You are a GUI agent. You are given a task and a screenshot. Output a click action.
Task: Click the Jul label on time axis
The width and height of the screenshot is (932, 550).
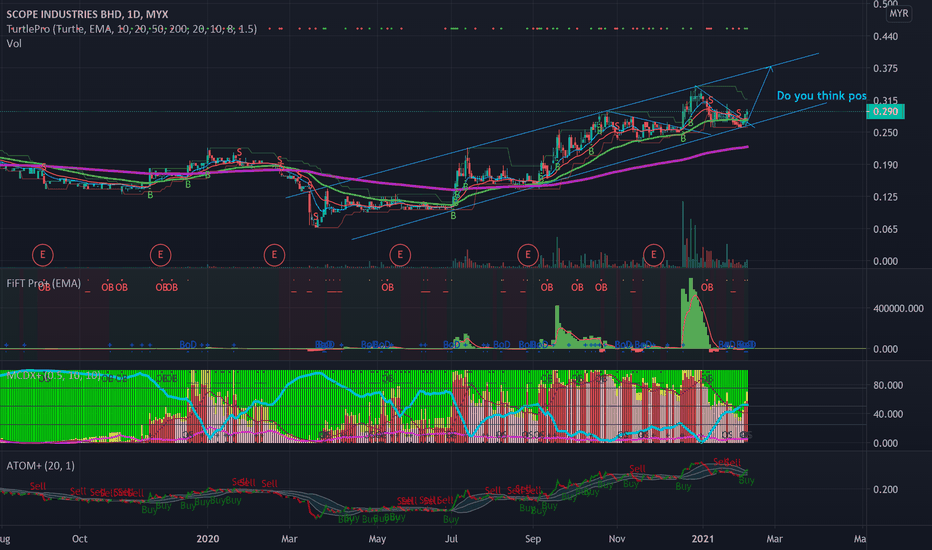coord(451,539)
